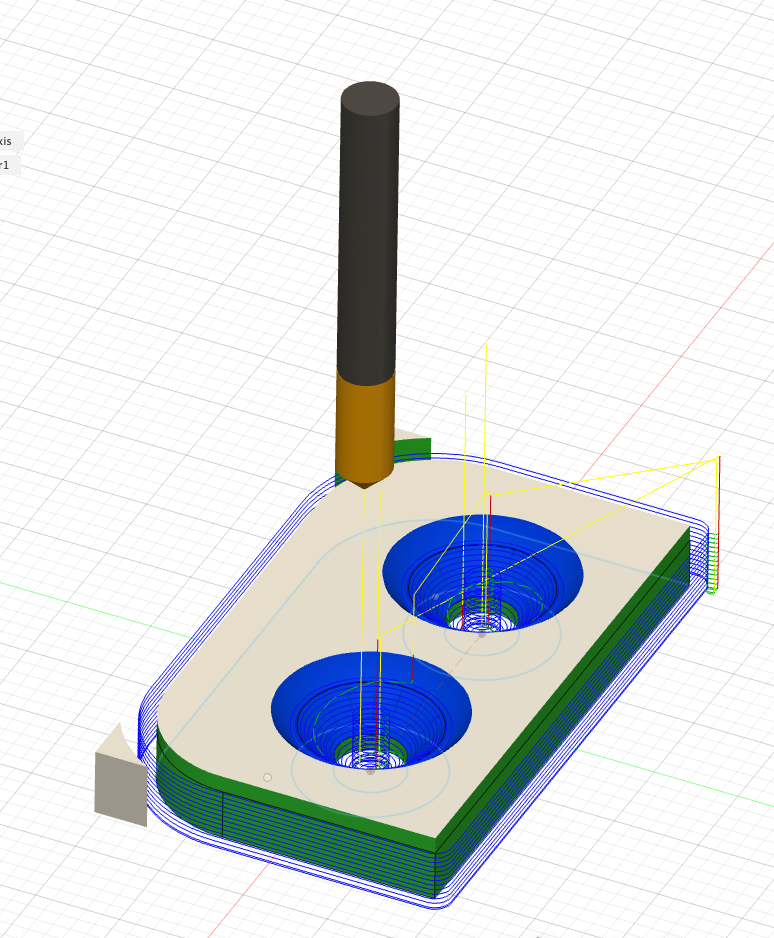Click the helical lead-in toolpath at right edge

tap(712, 565)
